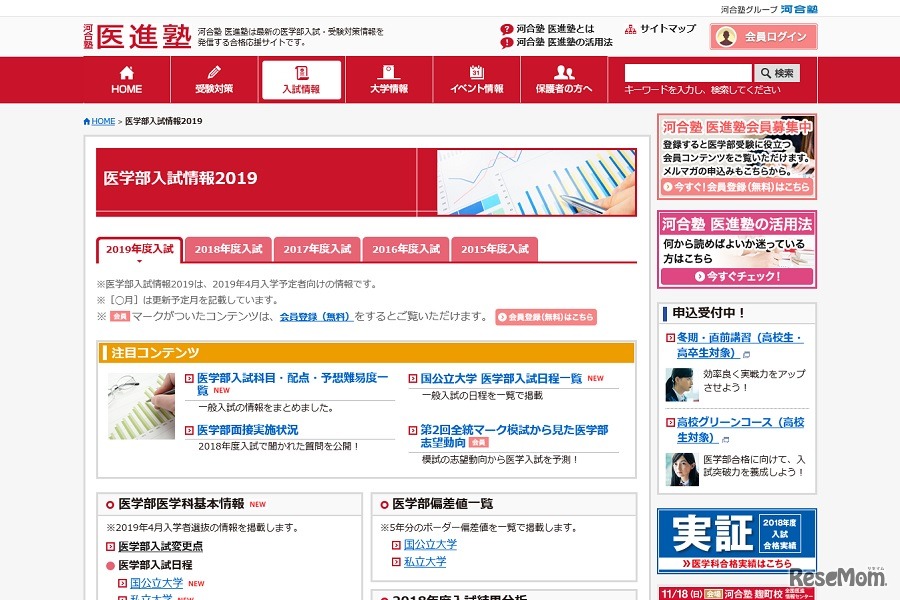
Task: Click the サイトマップ sitemap icon
Action: [x=628, y=28]
